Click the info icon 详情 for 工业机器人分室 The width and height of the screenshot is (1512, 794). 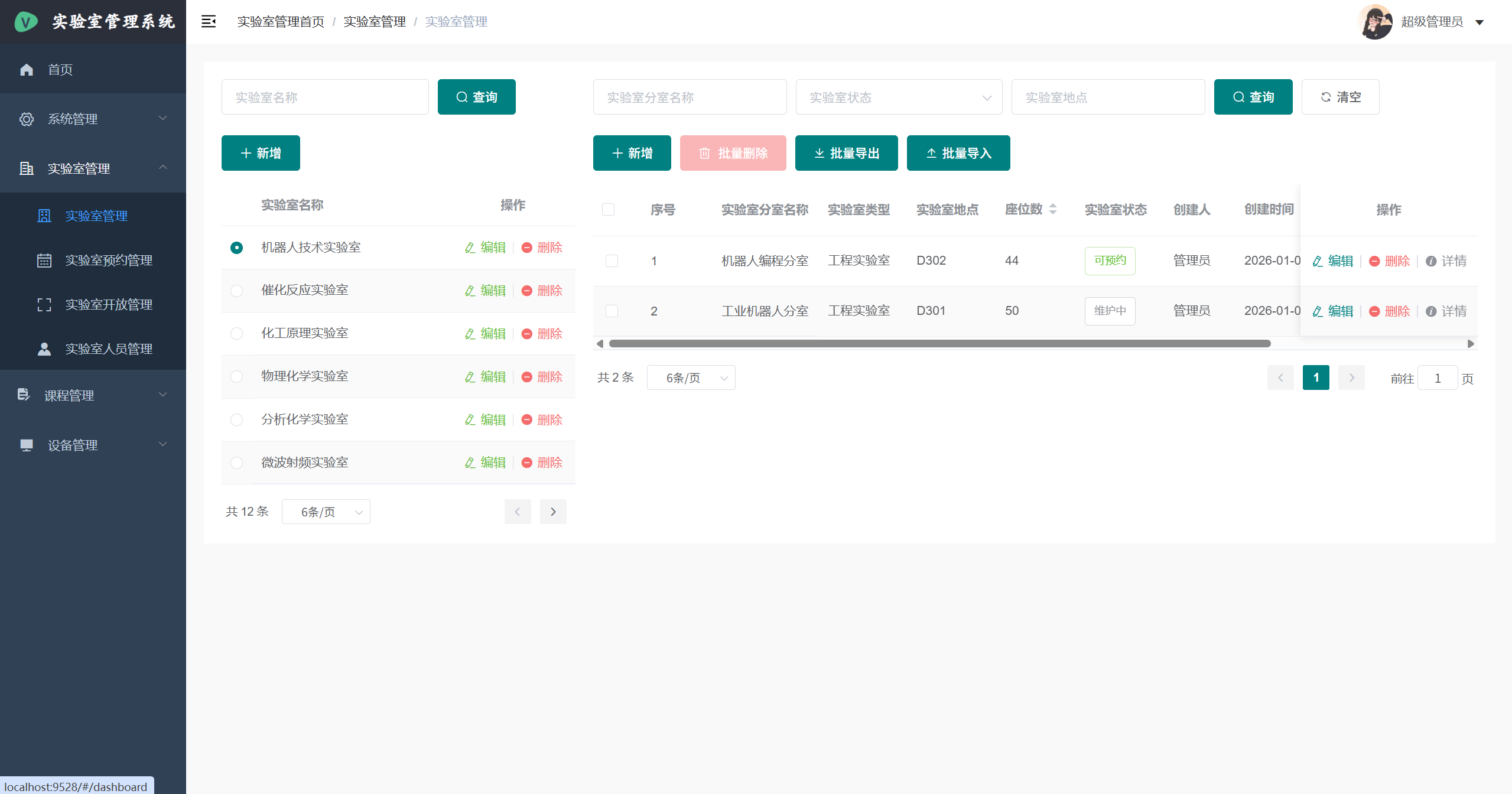(1431, 311)
